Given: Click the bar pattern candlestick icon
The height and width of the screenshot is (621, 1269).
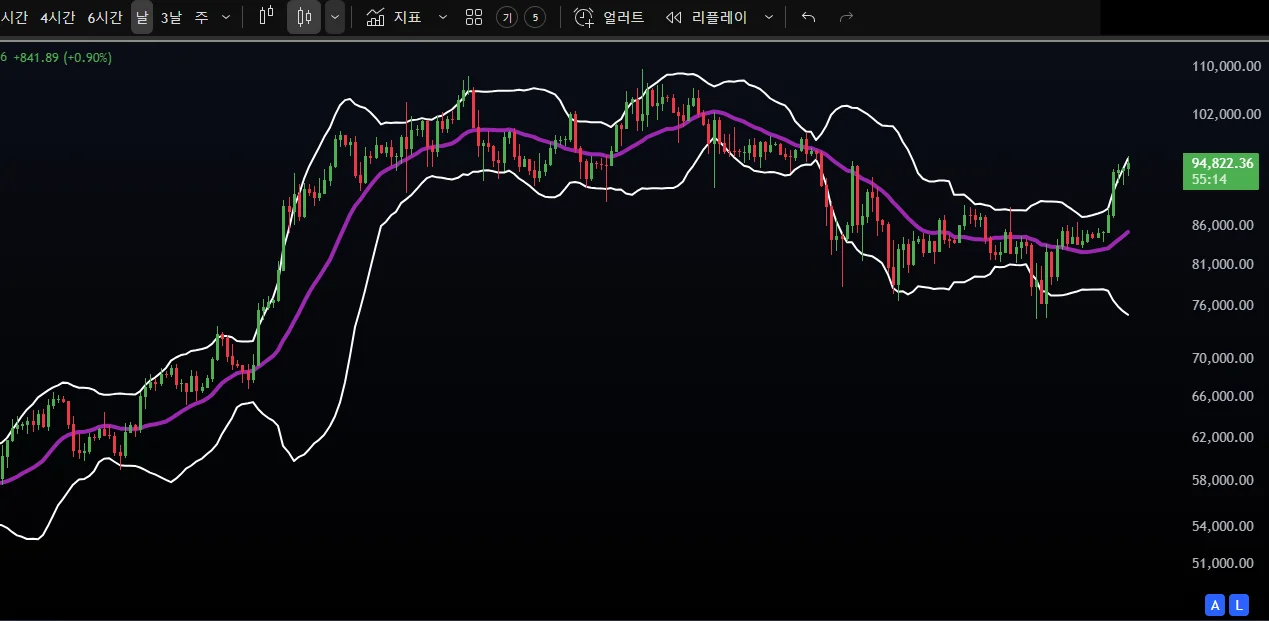Looking at the screenshot, I should pos(266,17).
